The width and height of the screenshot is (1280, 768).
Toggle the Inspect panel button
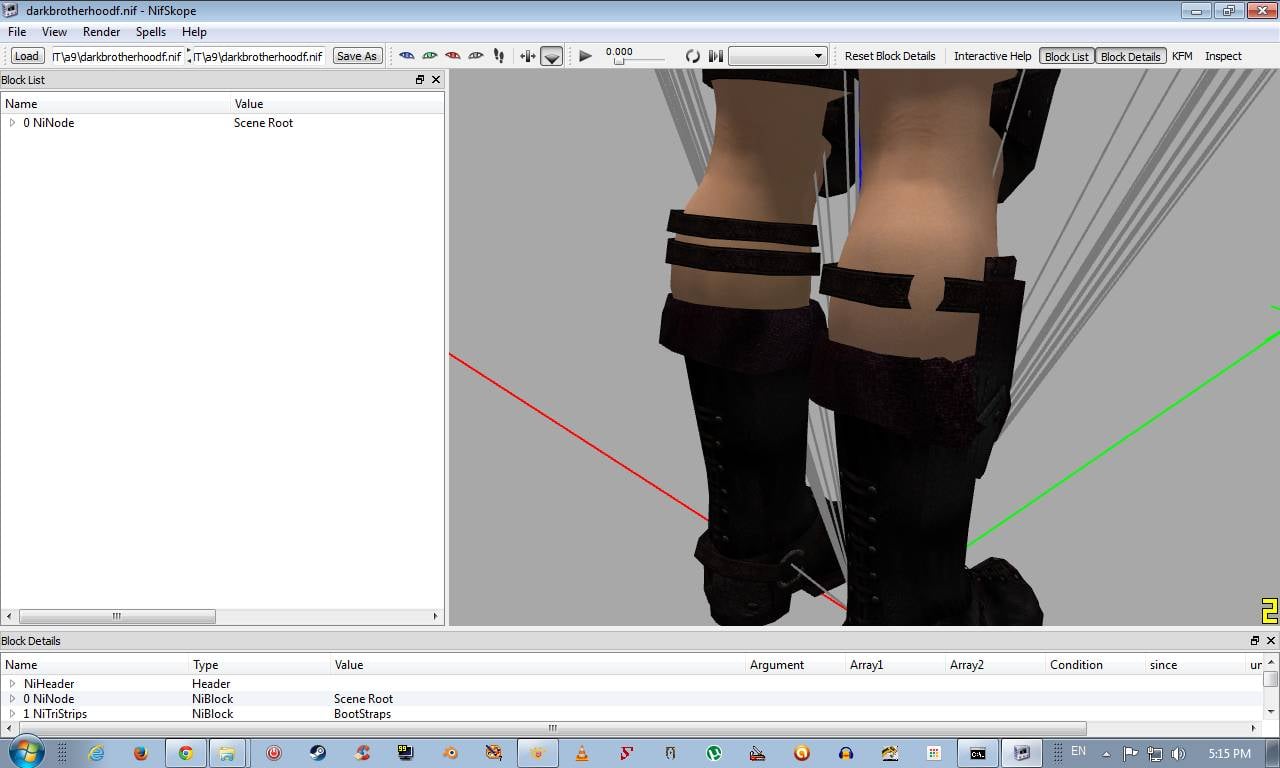click(x=1223, y=56)
